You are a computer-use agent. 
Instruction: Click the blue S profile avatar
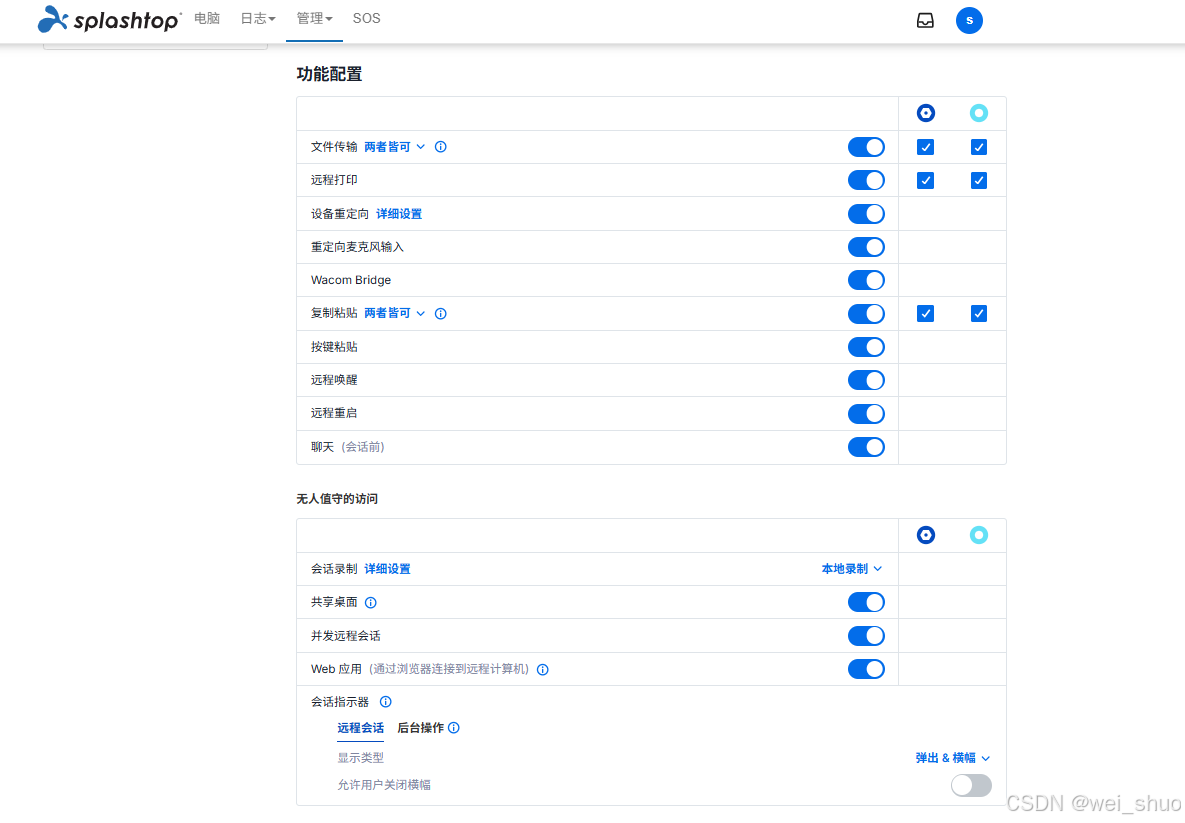969,19
